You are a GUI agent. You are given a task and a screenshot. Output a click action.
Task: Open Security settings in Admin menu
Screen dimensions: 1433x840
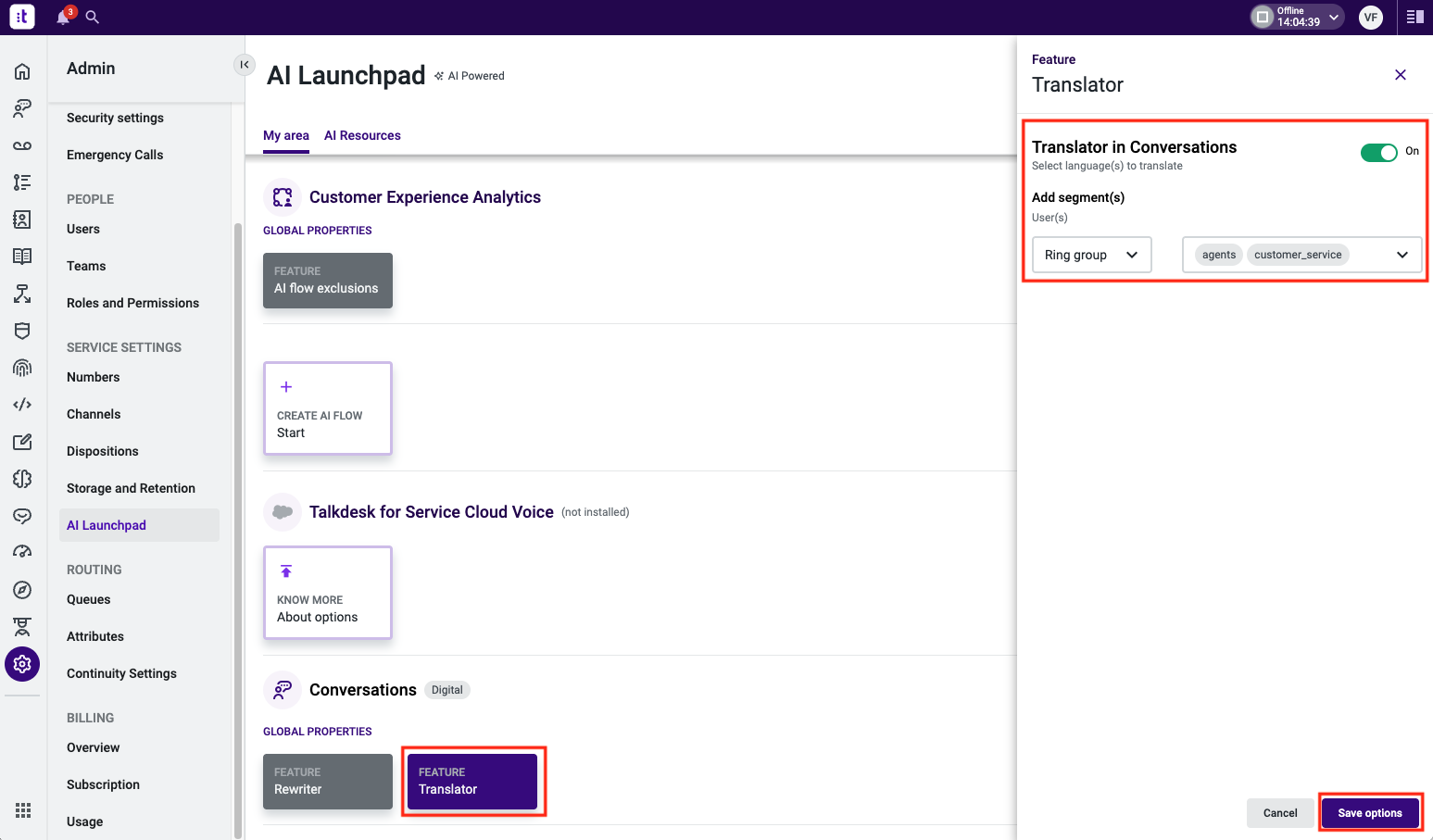coord(115,118)
